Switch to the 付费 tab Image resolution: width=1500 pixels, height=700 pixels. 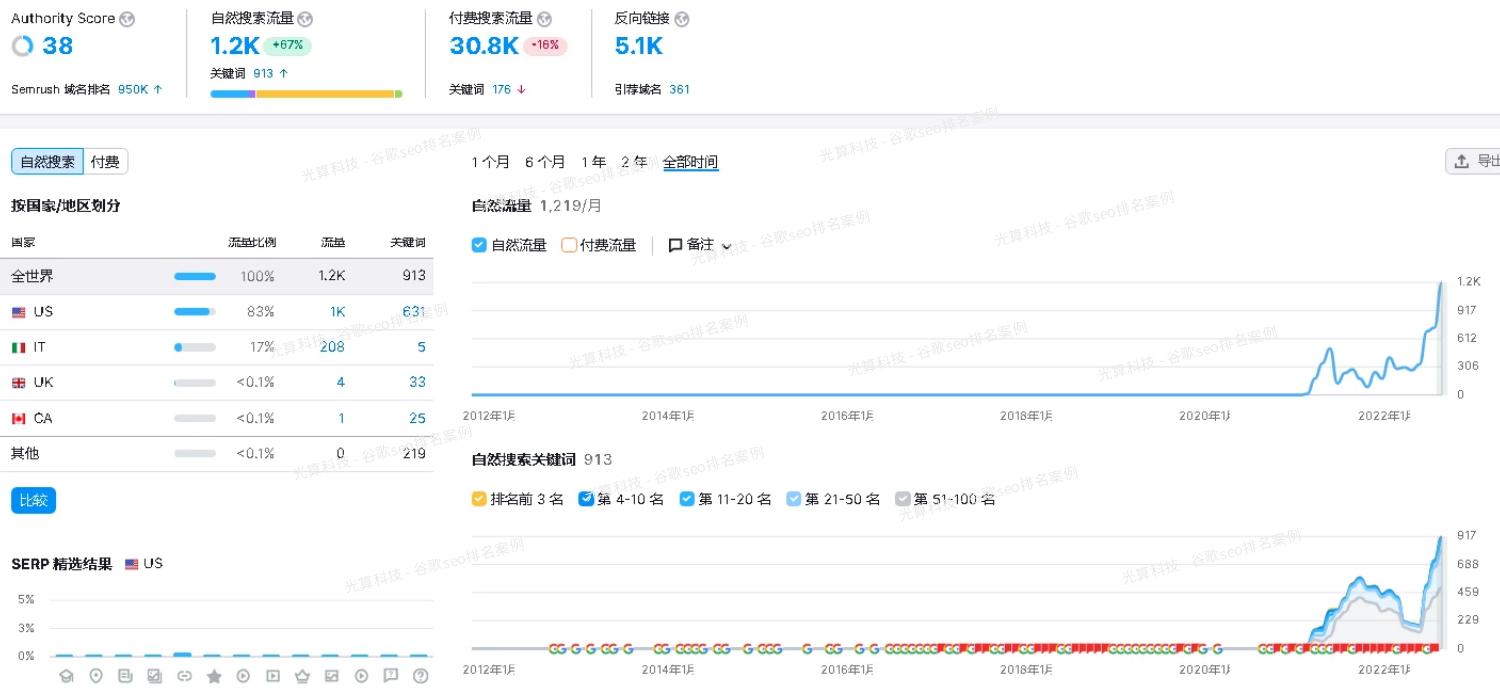[105, 160]
